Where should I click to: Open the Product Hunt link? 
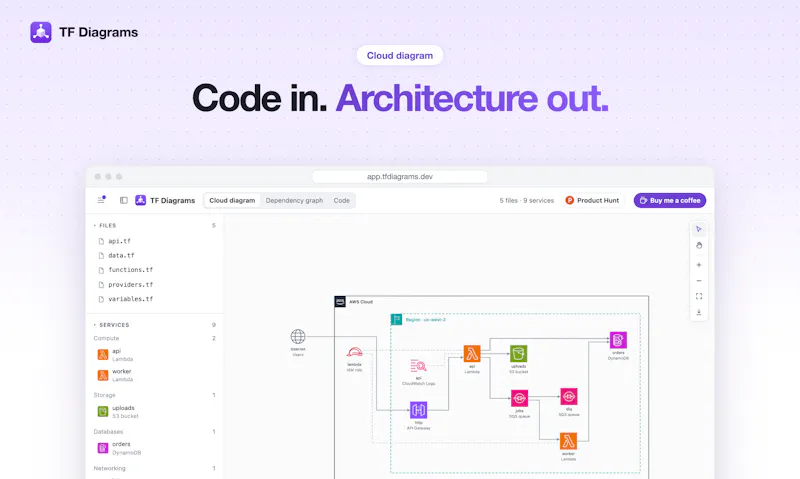[x=592, y=200]
